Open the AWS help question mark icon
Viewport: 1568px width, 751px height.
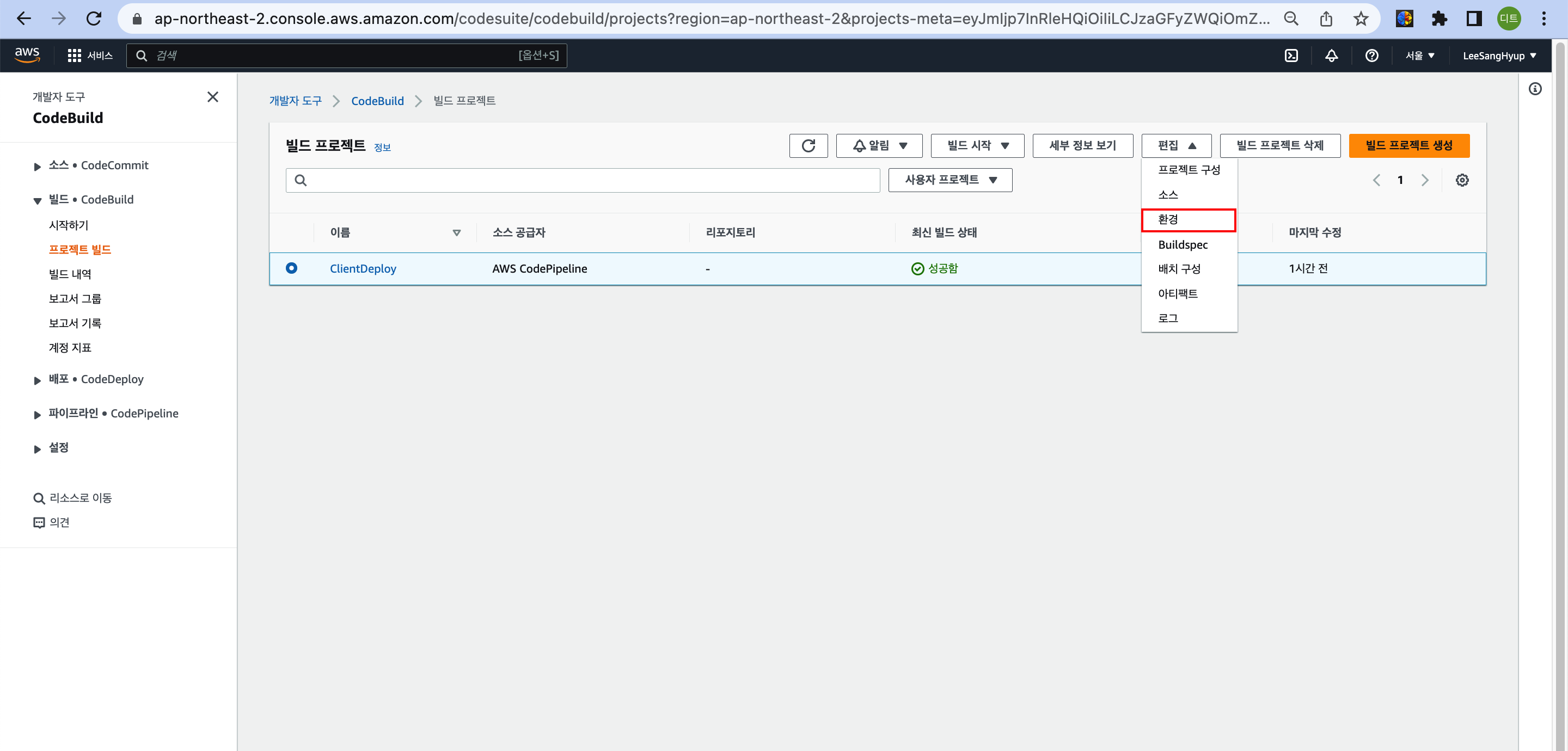coord(1371,56)
